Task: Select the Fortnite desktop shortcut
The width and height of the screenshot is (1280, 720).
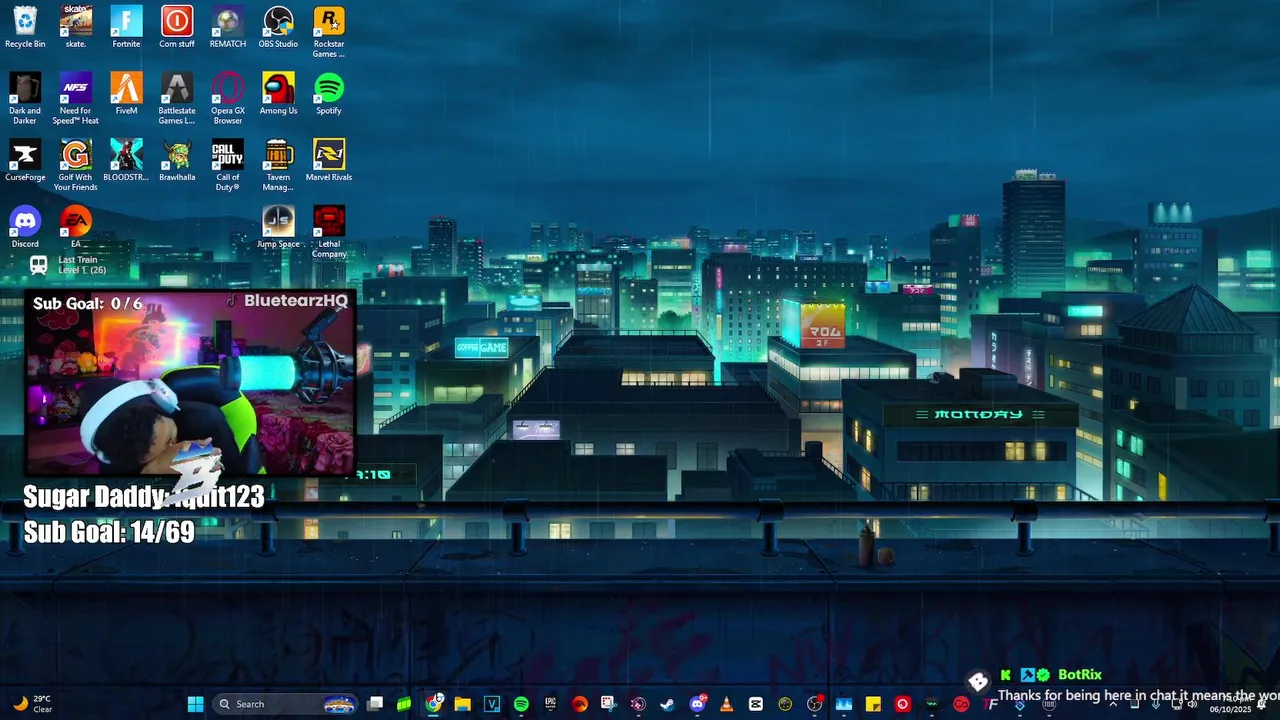Action: (x=126, y=27)
